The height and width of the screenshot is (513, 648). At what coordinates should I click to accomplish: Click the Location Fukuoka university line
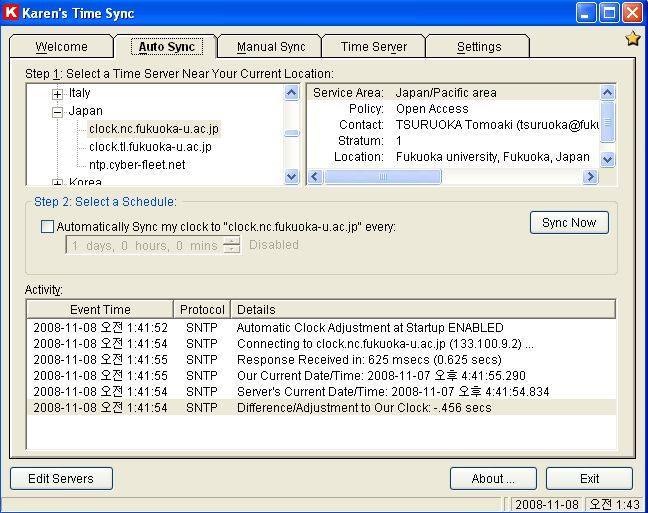453,157
